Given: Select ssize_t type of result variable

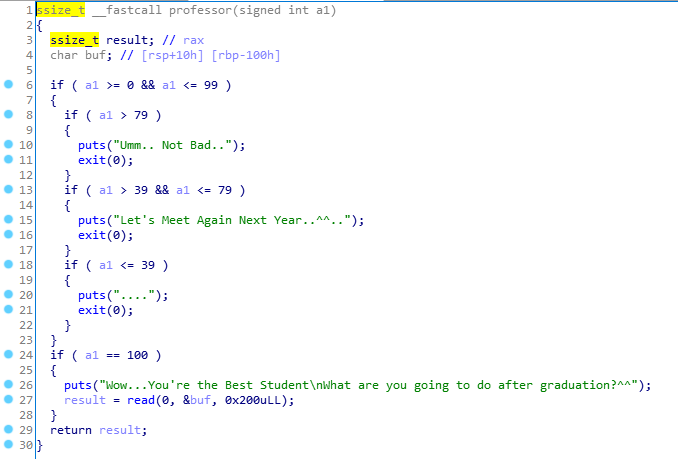Looking at the screenshot, I should pos(74,40).
